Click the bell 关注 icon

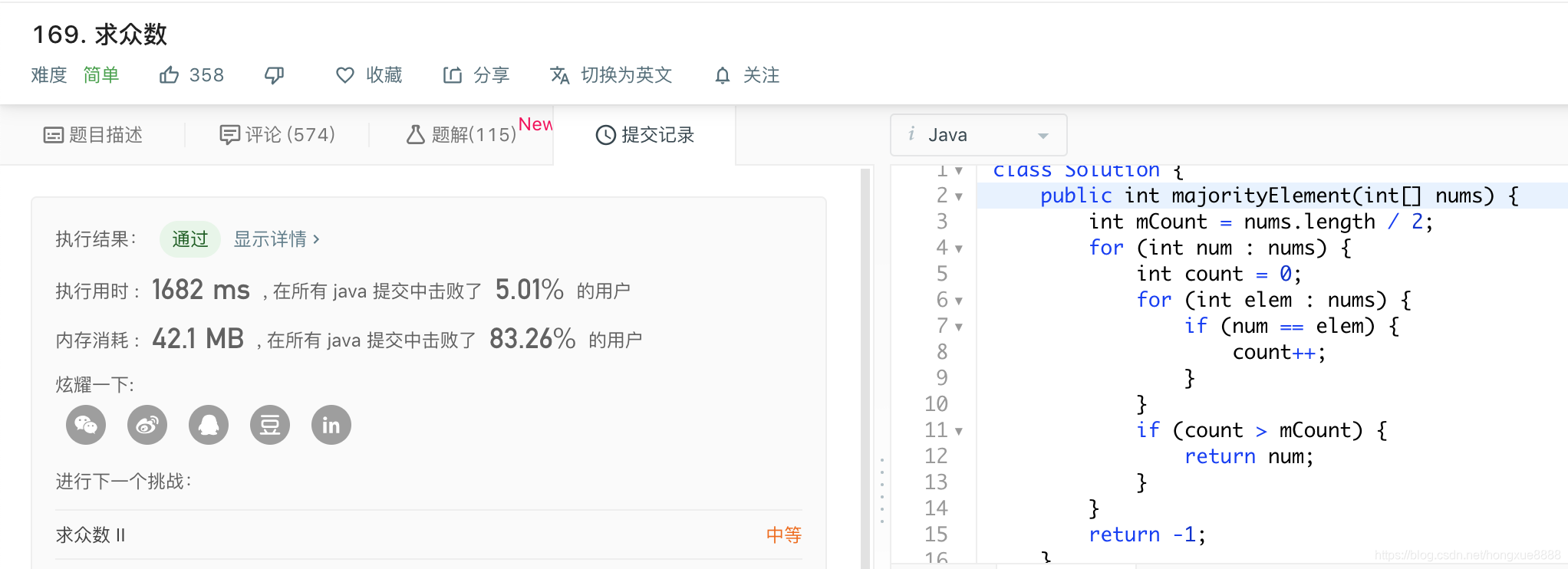pos(722,75)
